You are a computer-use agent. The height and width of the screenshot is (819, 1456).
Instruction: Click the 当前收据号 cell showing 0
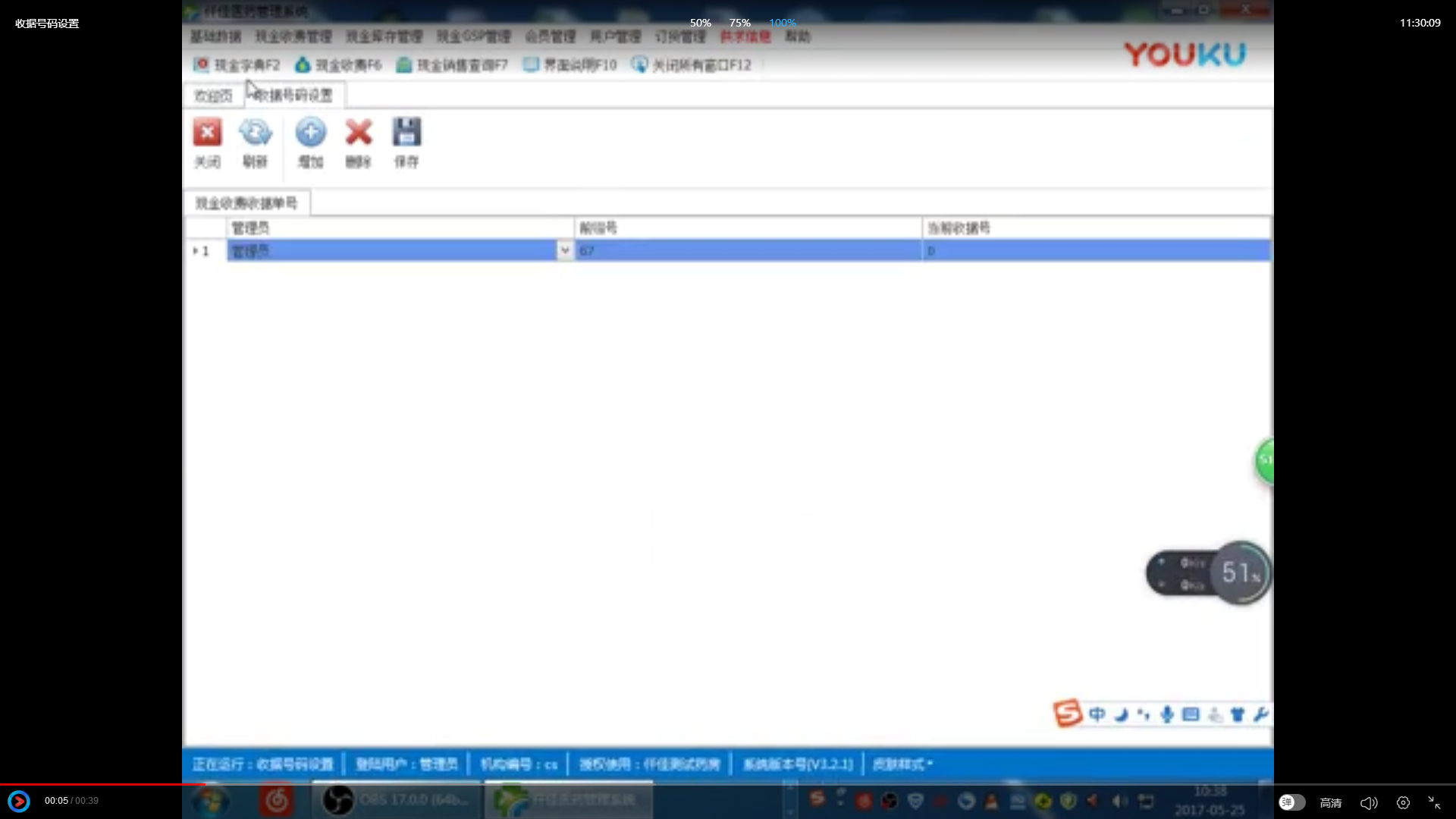(1097, 250)
